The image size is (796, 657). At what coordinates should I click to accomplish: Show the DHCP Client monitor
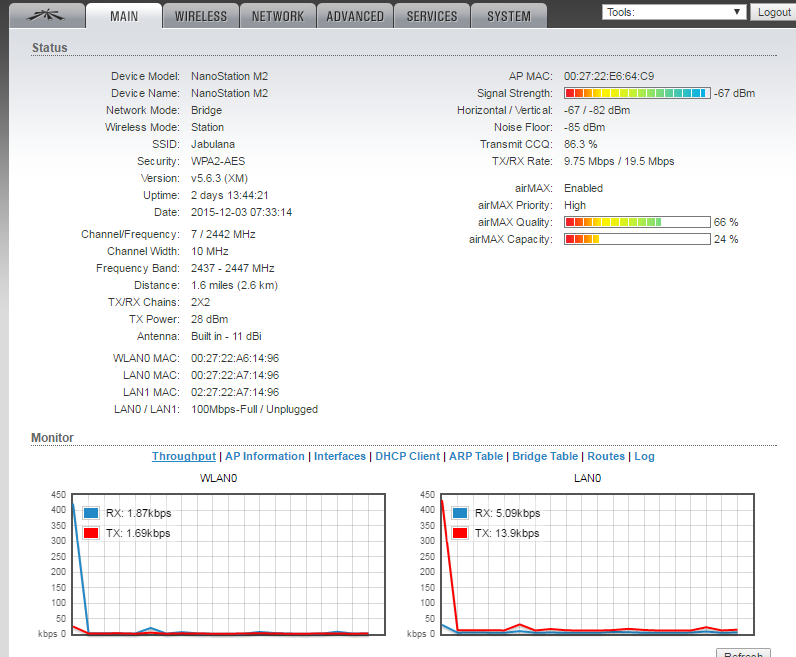(x=408, y=456)
